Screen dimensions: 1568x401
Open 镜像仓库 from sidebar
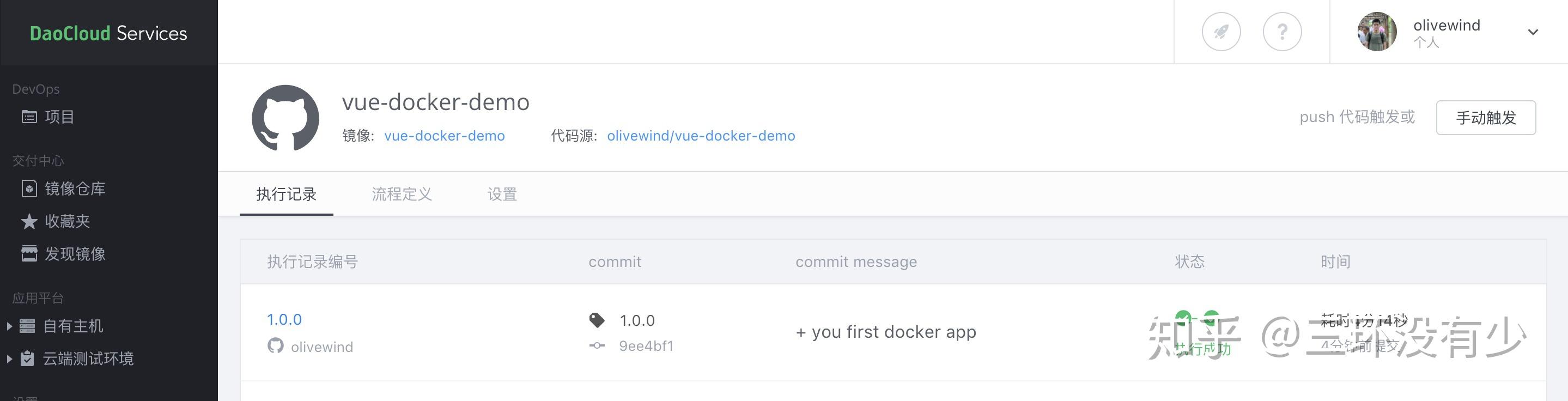click(x=74, y=189)
